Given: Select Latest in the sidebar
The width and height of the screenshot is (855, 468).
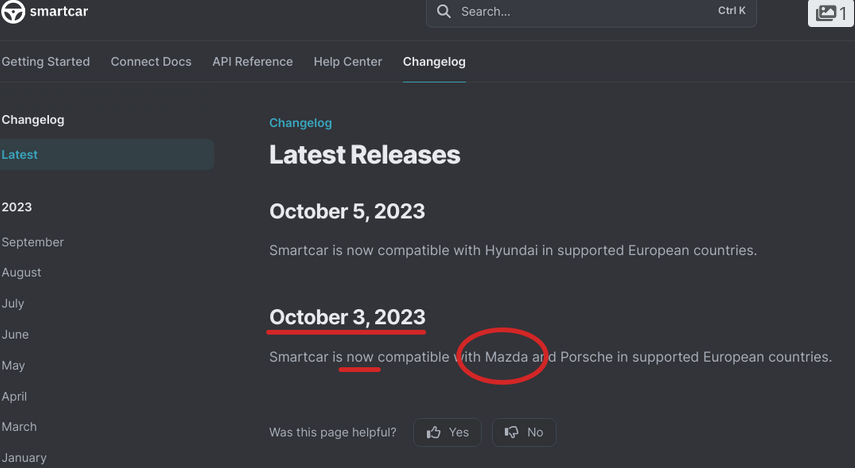Looking at the screenshot, I should point(20,155).
